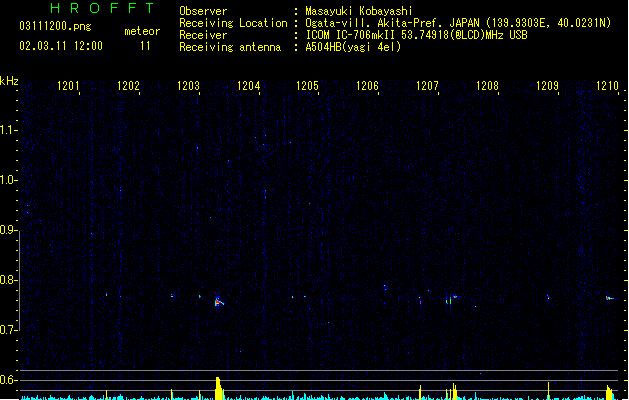Click the Receiving Location label
The height and width of the screenshot is (400, 629).
(233, 23)
